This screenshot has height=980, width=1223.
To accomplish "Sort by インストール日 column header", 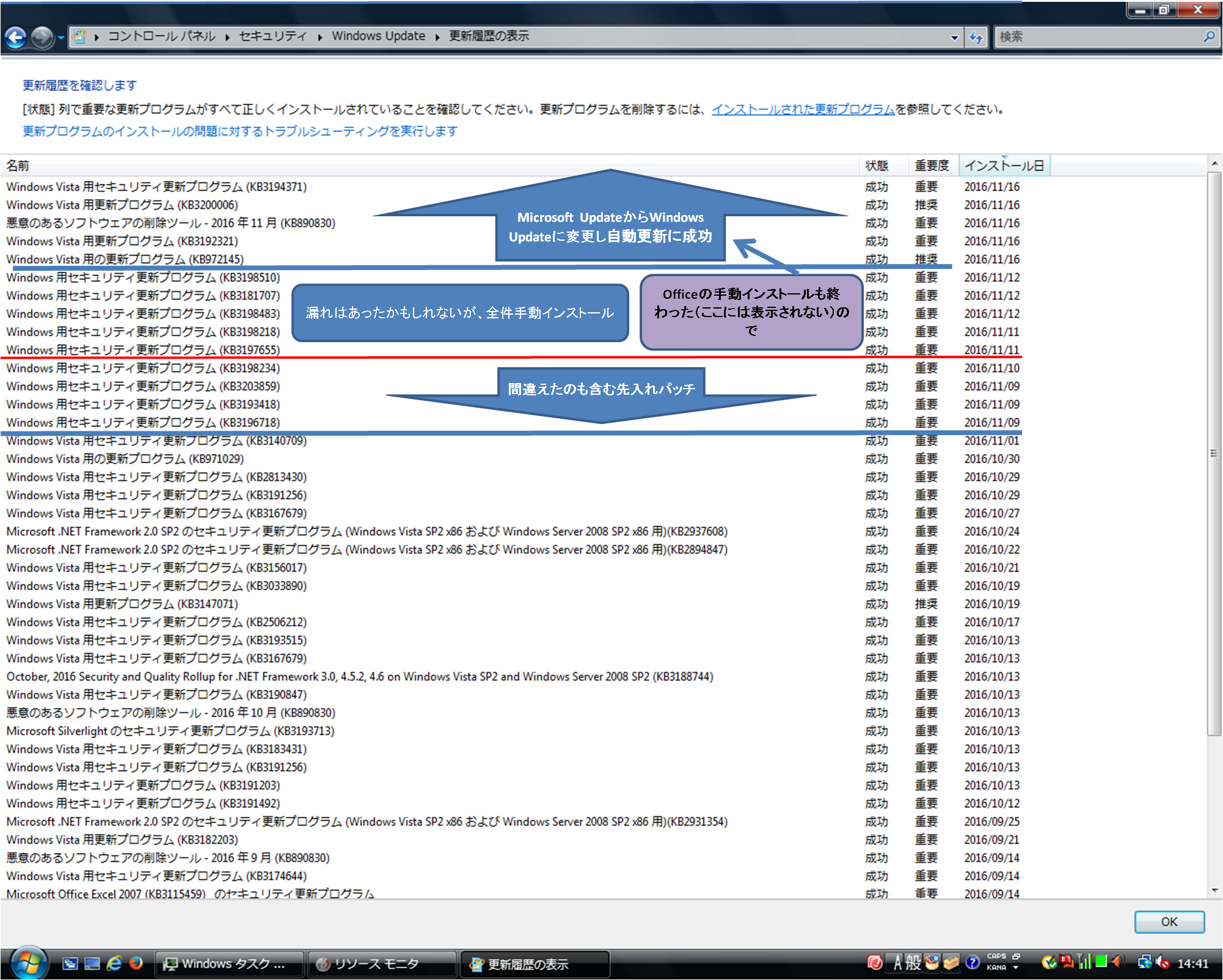I will [1004, 166].
